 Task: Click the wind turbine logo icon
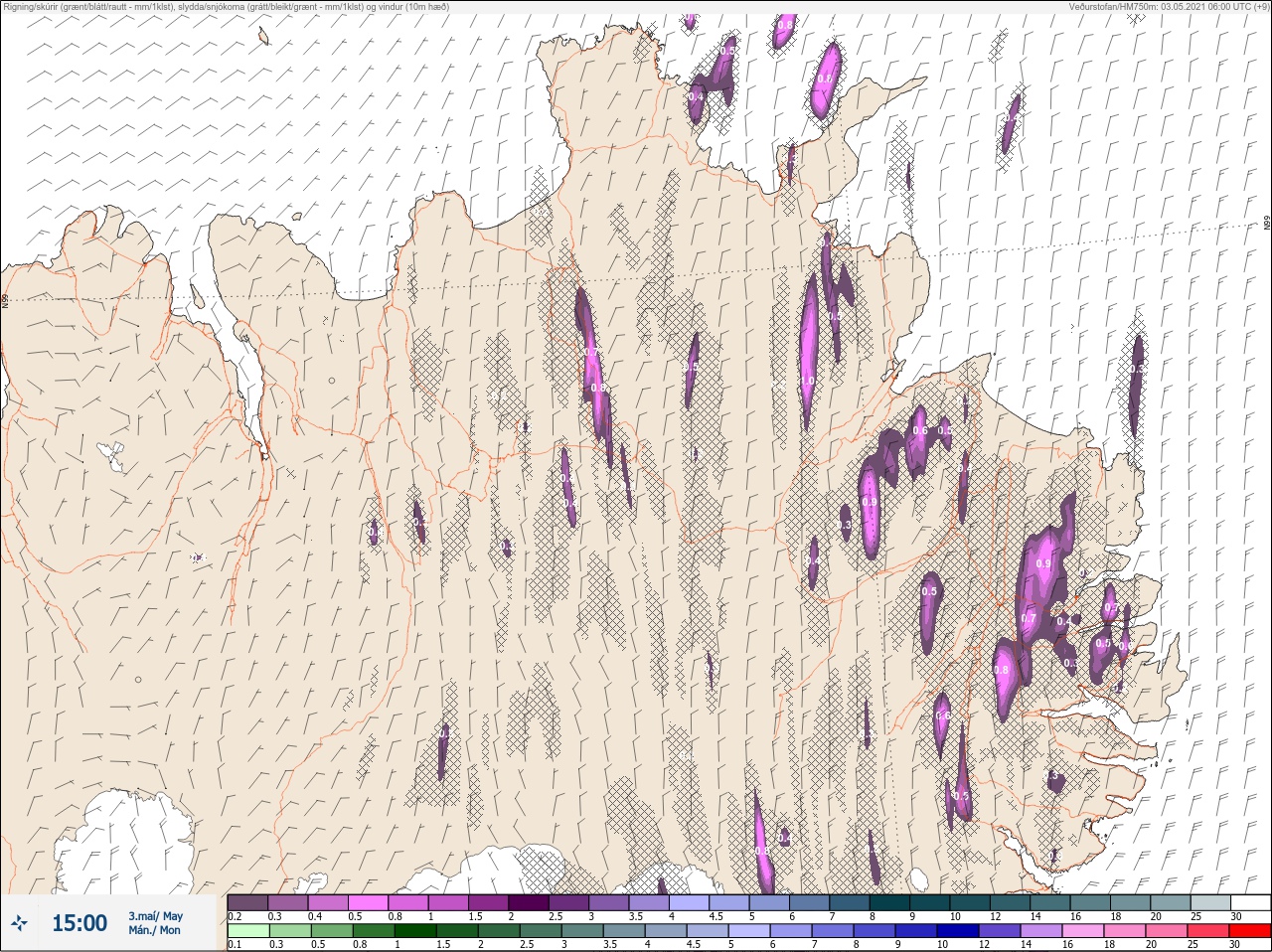pos(20,923)
